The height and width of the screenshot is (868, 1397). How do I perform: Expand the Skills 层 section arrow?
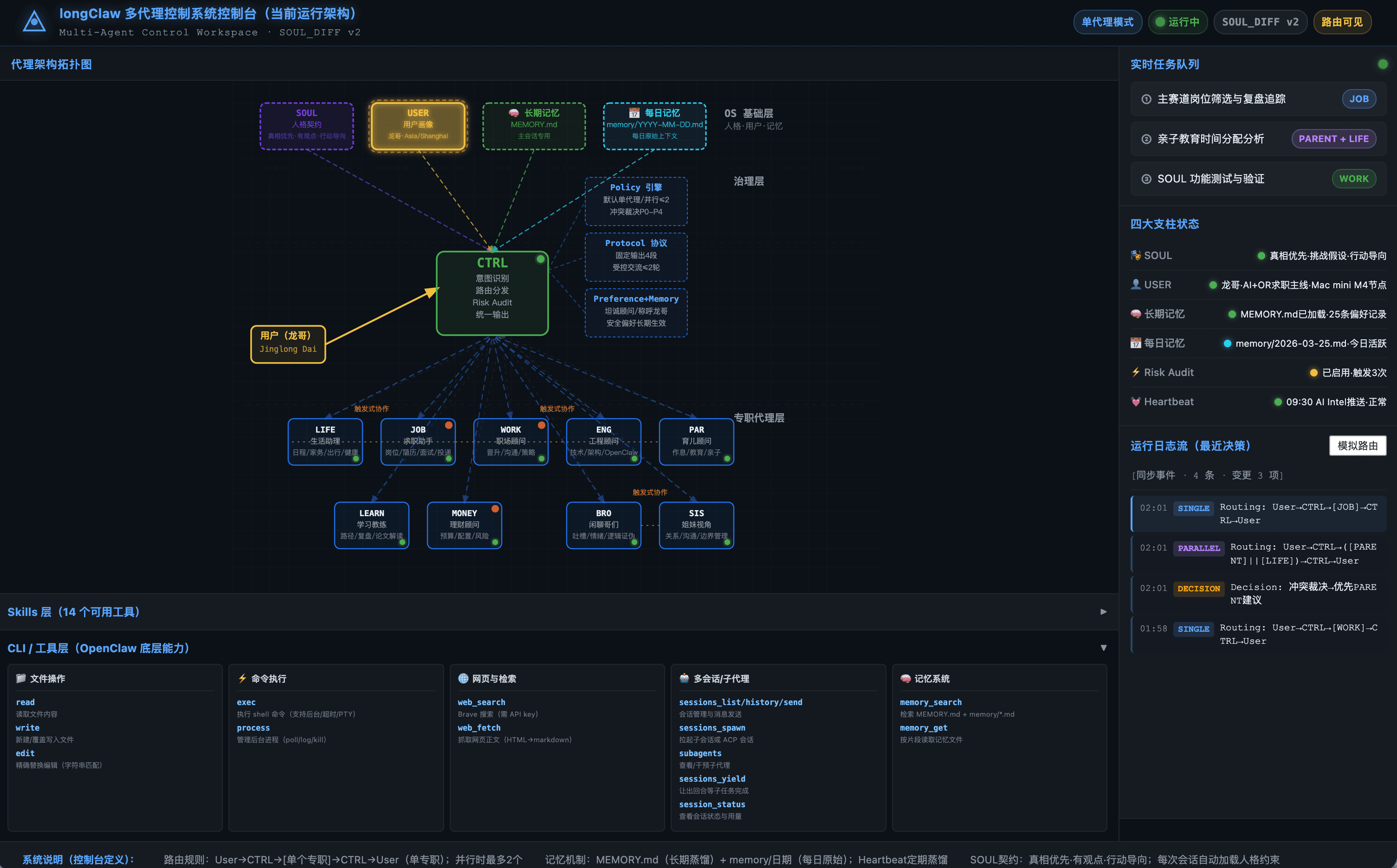pyautogui.click(x=1103, y=611)
